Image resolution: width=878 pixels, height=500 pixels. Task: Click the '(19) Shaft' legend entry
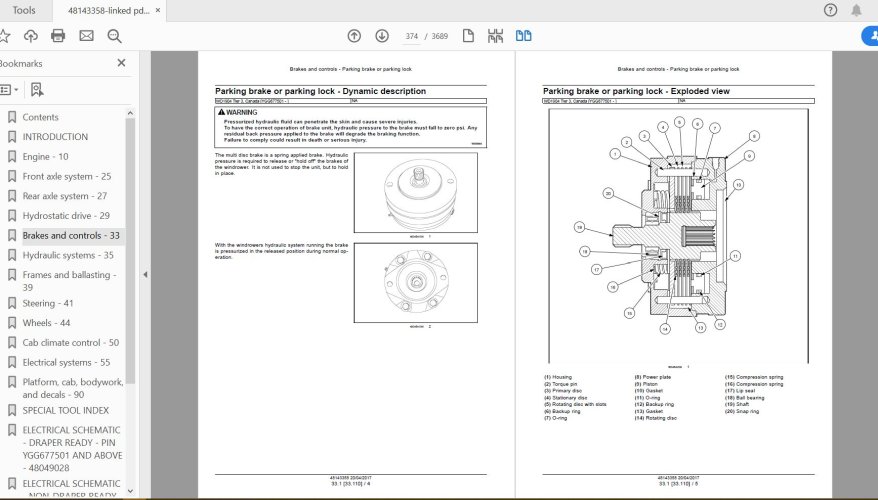737,404
